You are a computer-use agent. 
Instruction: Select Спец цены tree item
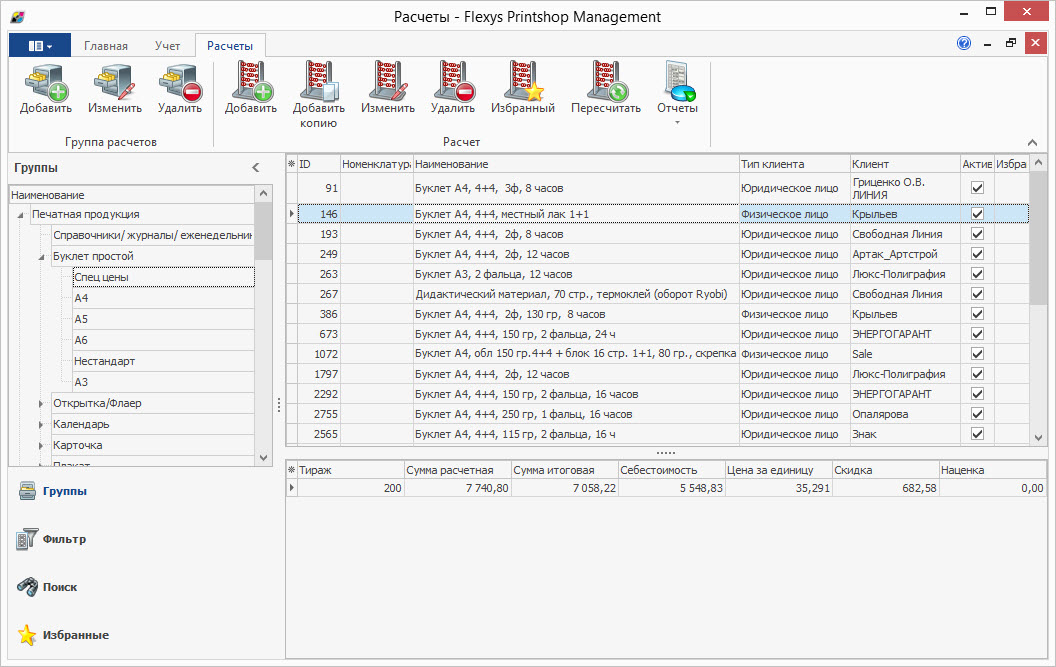164,277
